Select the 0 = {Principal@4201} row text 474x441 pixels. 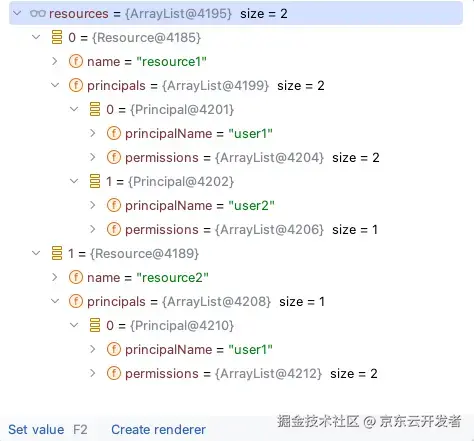click(x=170, y=110)
